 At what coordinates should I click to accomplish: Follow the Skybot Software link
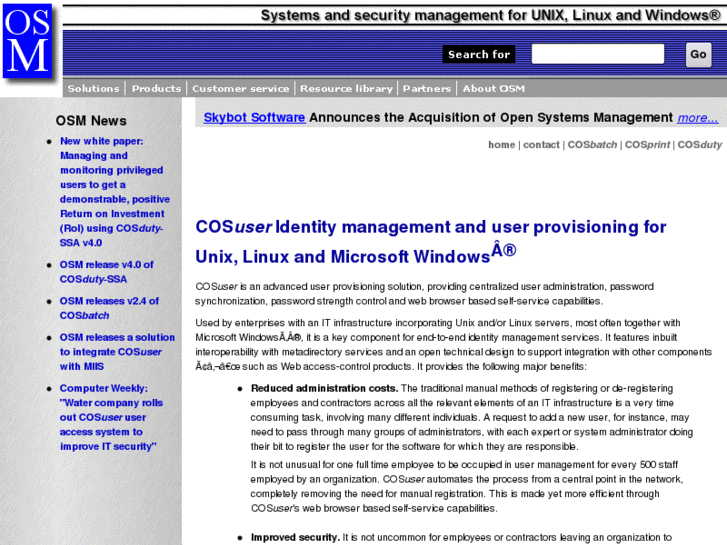(255, 117)
